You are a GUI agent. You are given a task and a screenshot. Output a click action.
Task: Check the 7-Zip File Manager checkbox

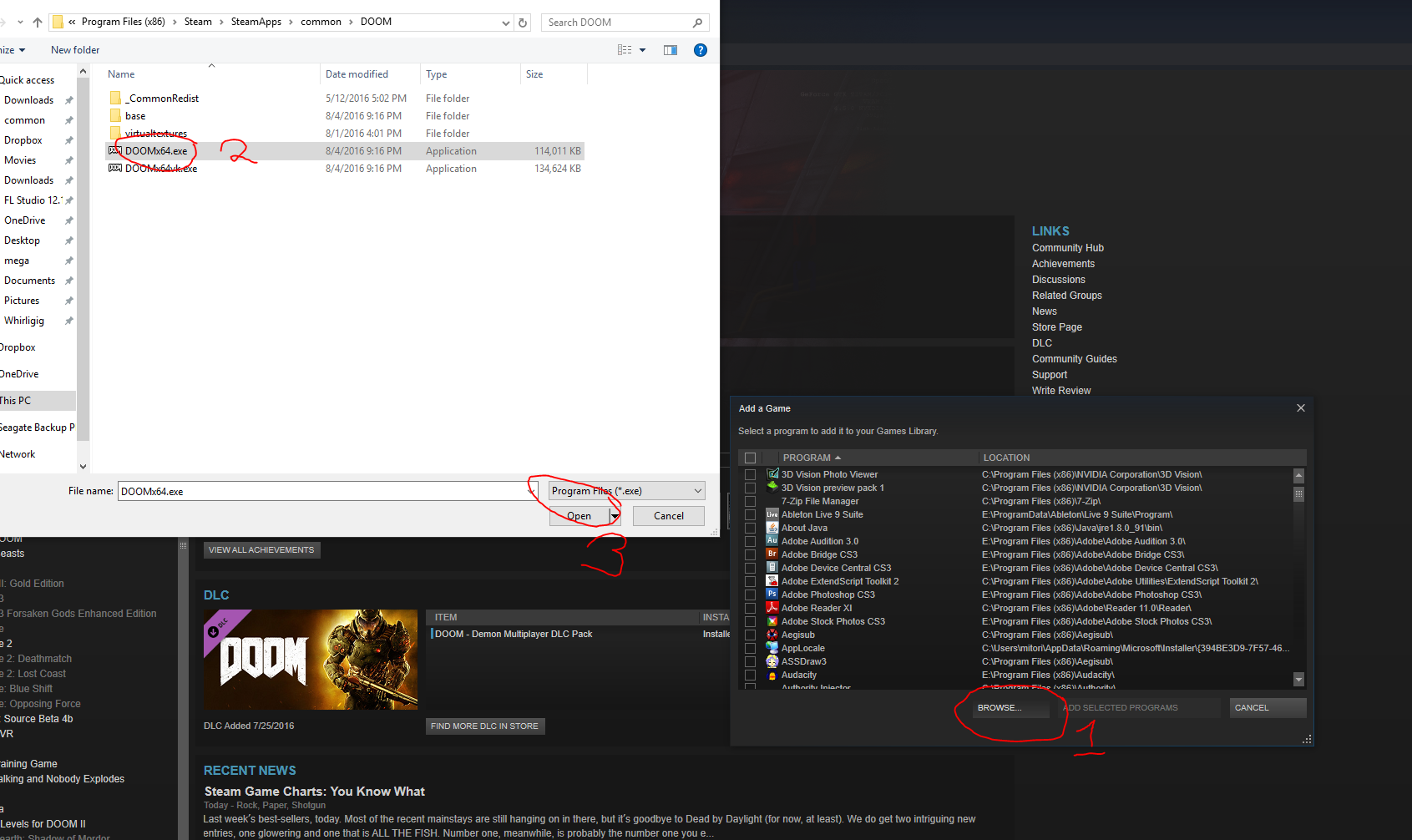(750, 501)
